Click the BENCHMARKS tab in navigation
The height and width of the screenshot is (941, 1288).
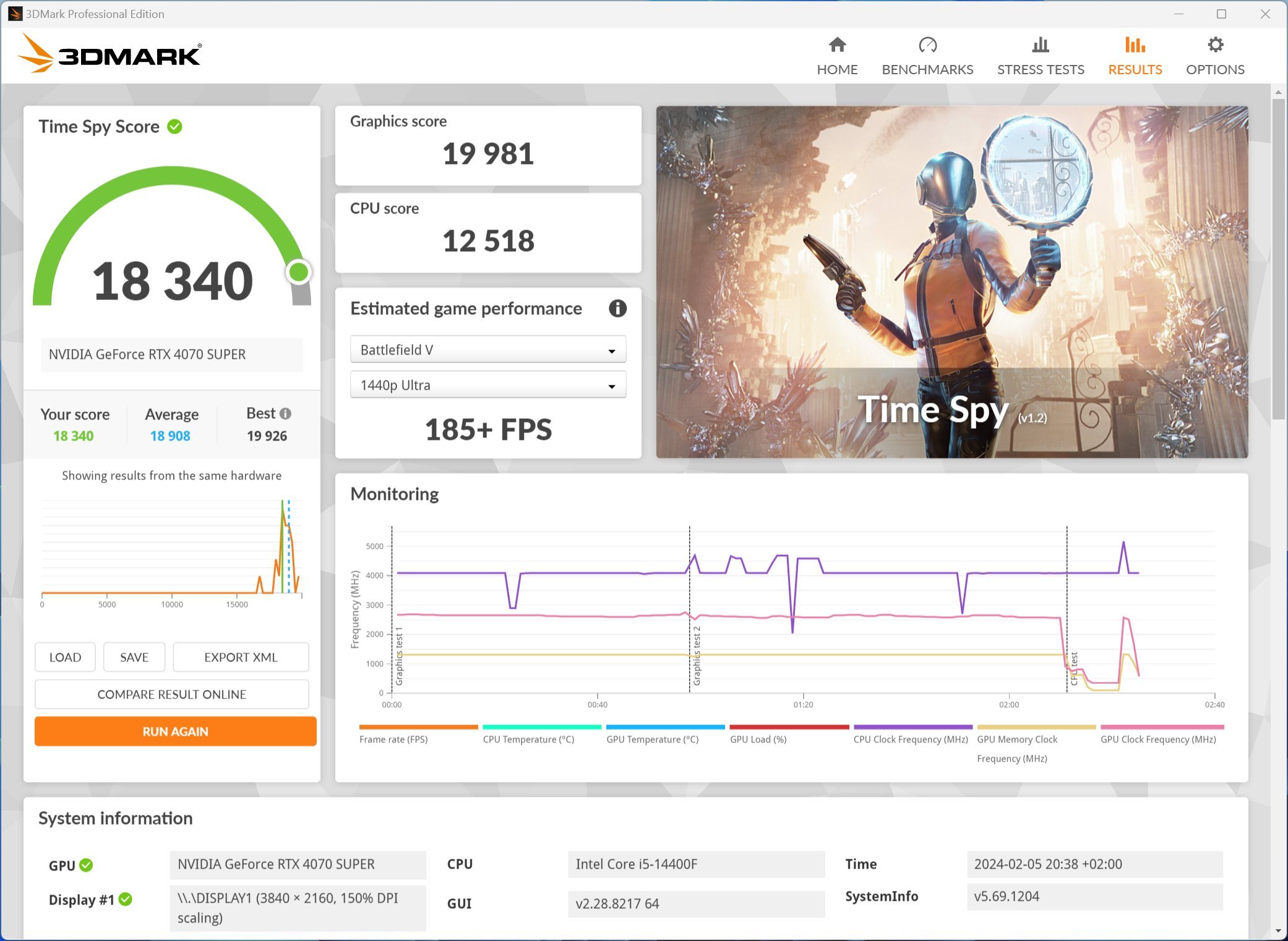[928, 55]
